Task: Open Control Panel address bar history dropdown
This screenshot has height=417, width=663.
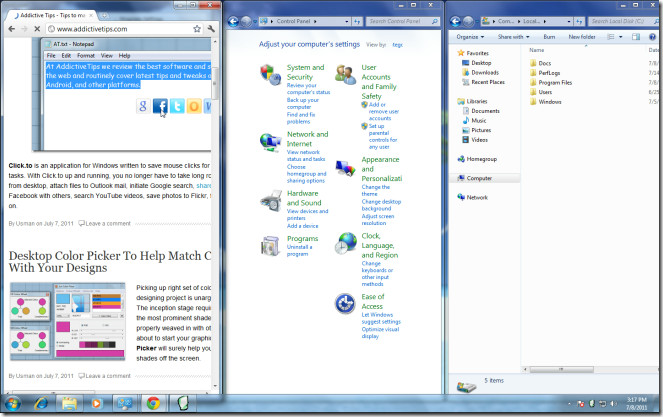Action: coord(347,21)
